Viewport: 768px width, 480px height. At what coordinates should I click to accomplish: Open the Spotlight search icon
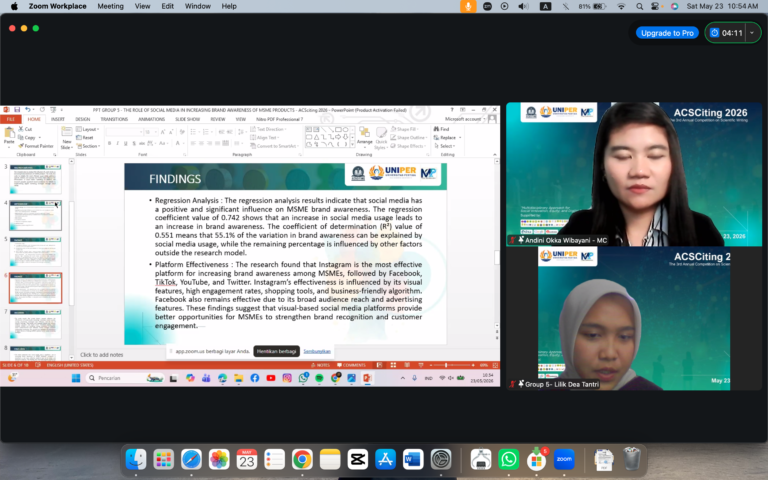(639, 6)
